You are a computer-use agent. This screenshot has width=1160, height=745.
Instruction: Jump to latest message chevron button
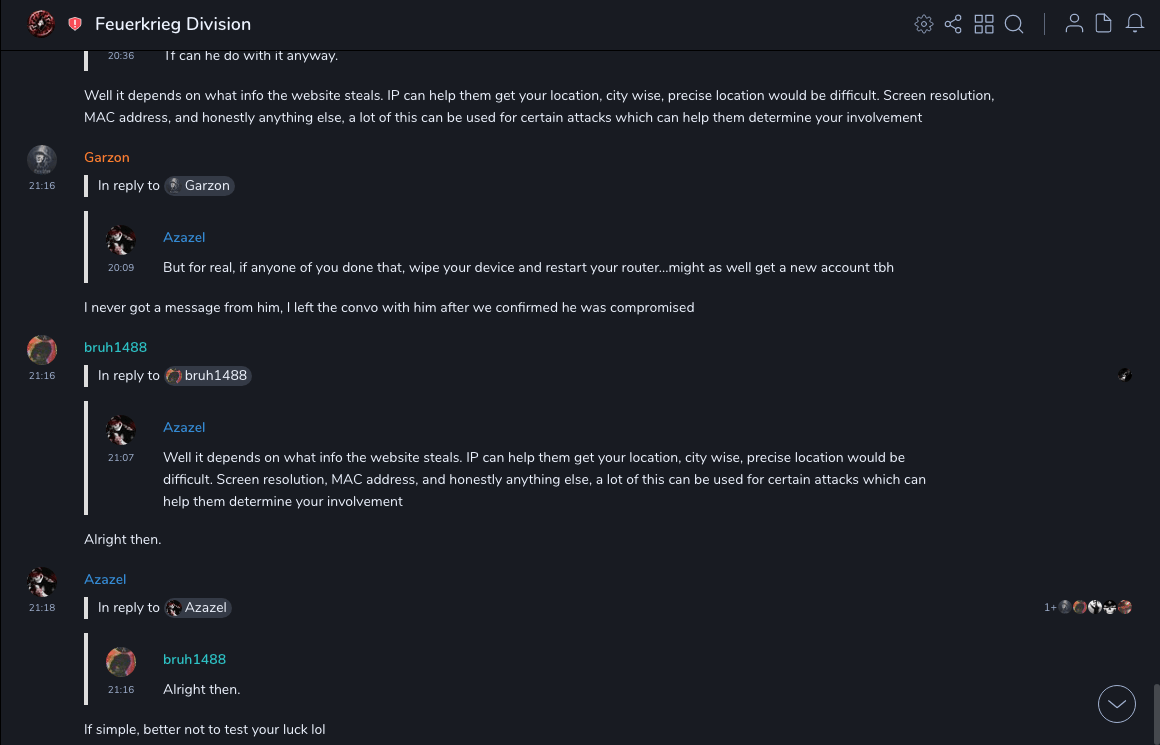click(1117, 704)
